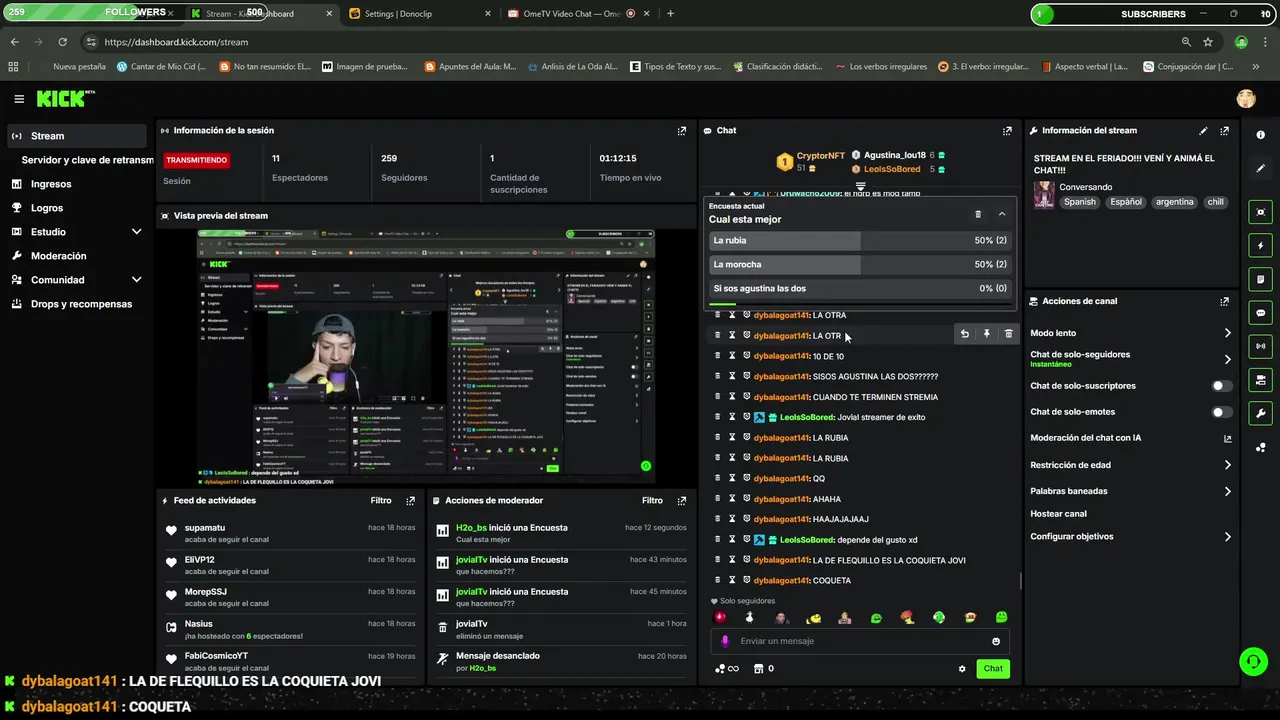Open the emoji picker in message box
This screenshot has height=720, width=1280.
(x=996, y=642)
